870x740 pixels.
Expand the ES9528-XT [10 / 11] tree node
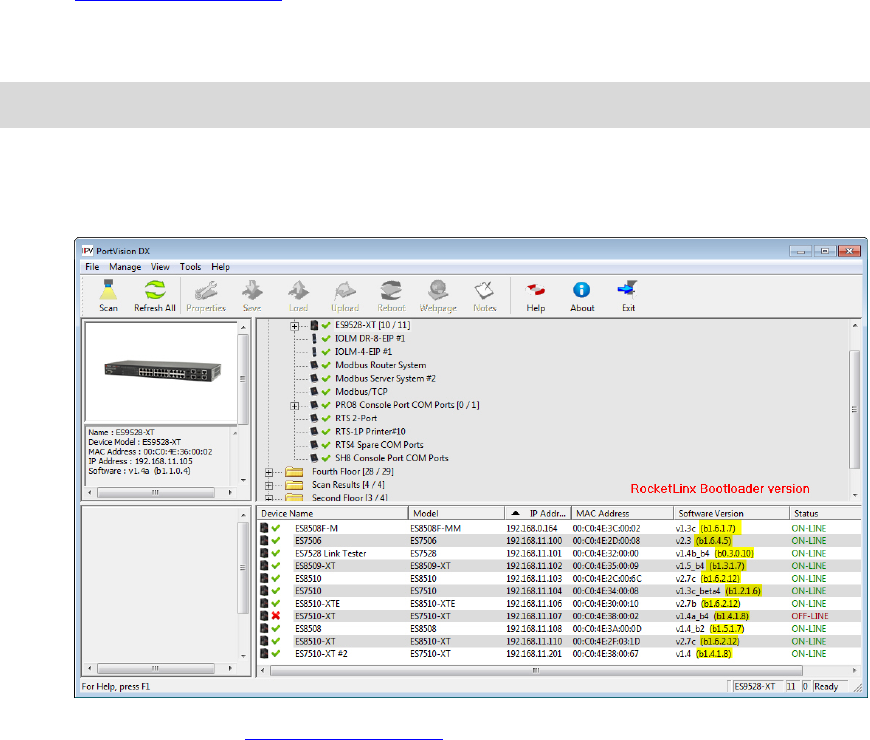point(295,326)
